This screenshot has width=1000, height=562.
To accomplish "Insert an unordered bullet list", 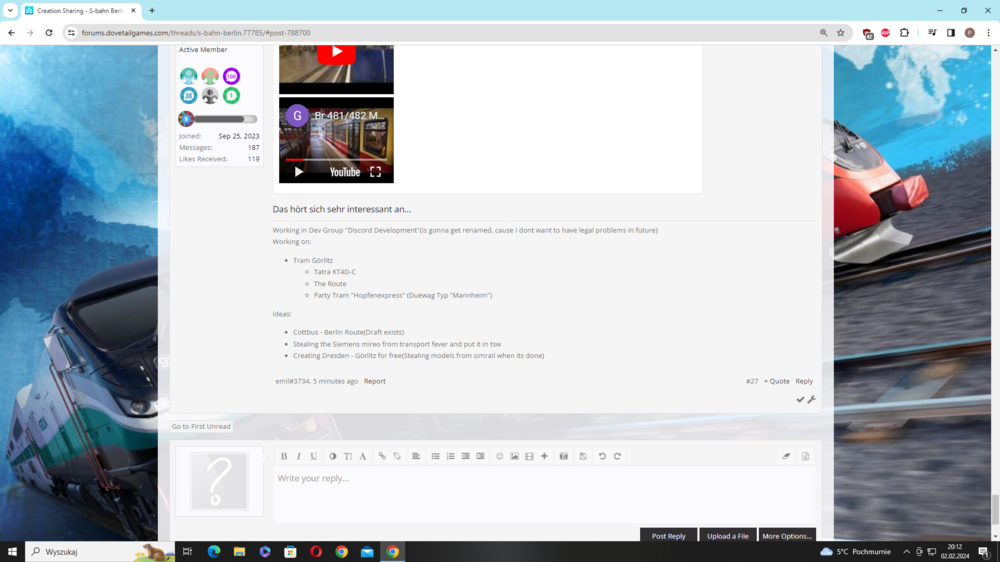I will pos(436,456).
